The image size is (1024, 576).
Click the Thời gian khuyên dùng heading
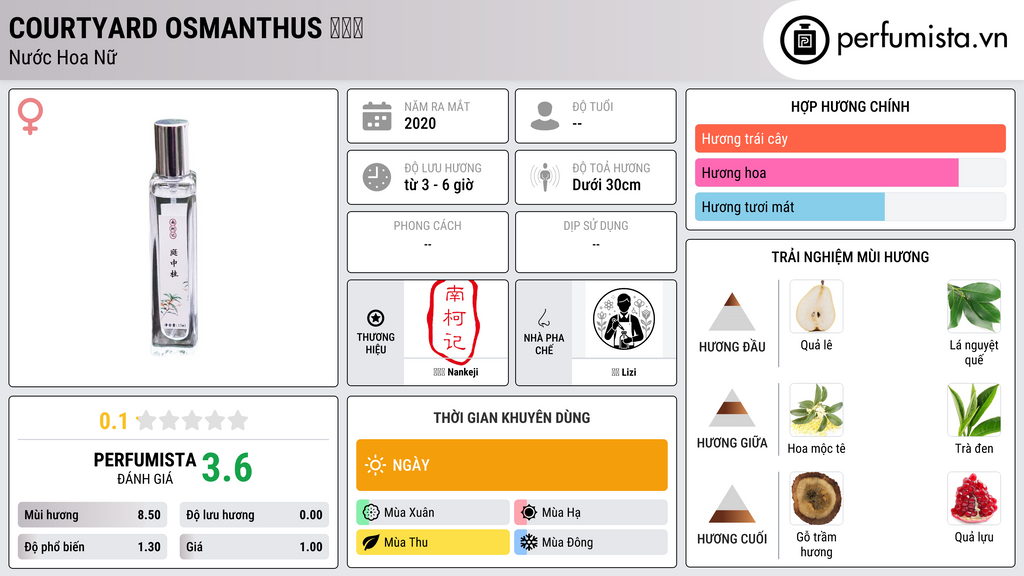pos(512,418)
